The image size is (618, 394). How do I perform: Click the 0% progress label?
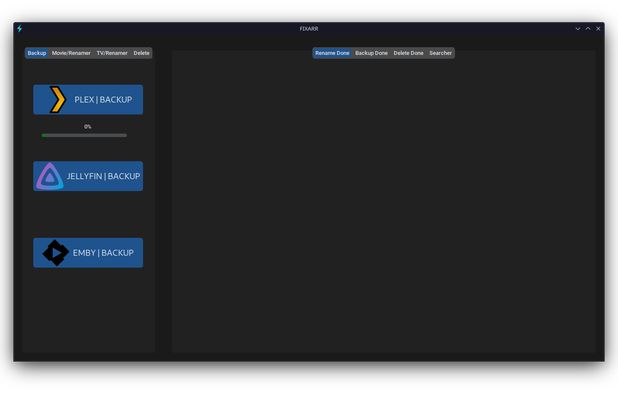tap(87, 126)
